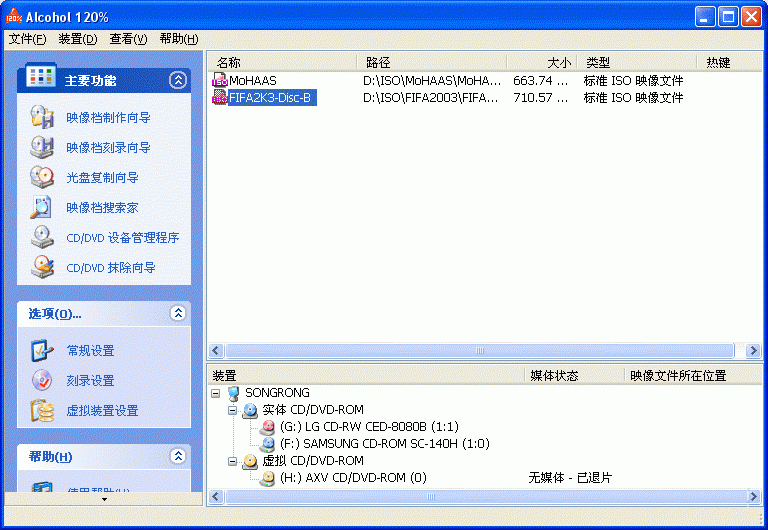Click the 映像档刻录向导 burn icon
Screen dimensions: 768x530
click(42, 147)
